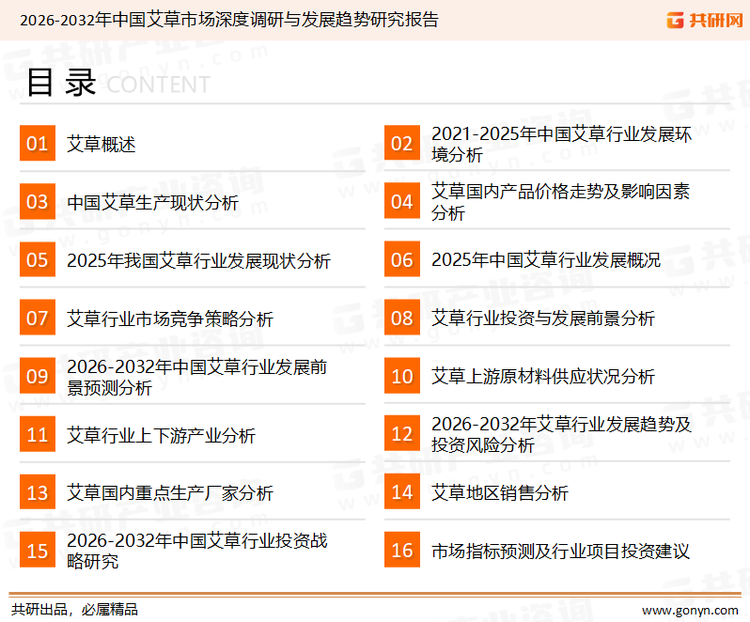Visit the www.gonyn.com link
750x622 pixels.
(x=690, y=611)
